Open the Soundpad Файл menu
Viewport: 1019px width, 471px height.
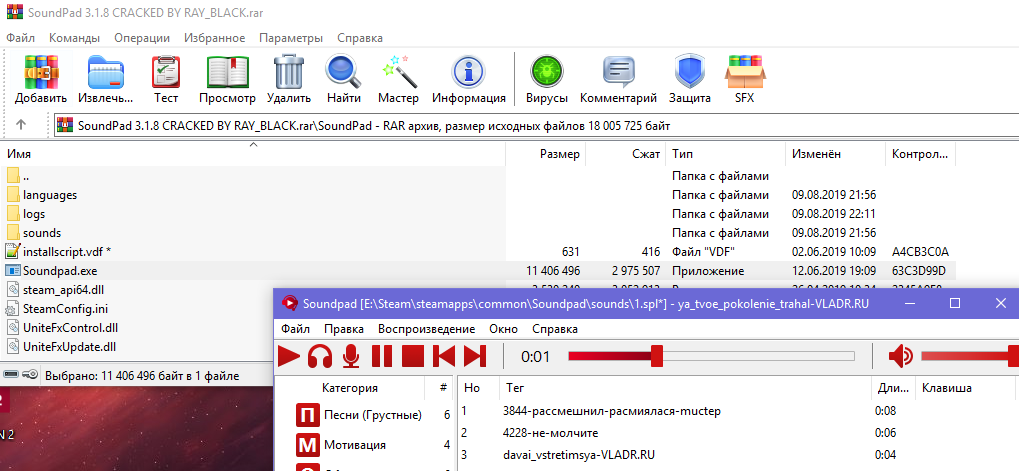(x=296, y=329)
